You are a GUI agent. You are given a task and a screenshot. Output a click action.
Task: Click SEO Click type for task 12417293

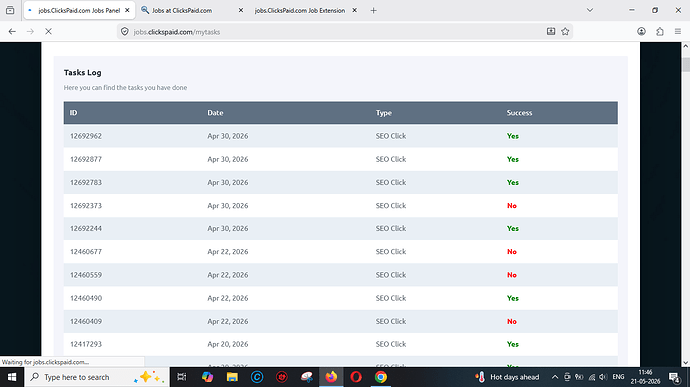click(x=391, y=344)
